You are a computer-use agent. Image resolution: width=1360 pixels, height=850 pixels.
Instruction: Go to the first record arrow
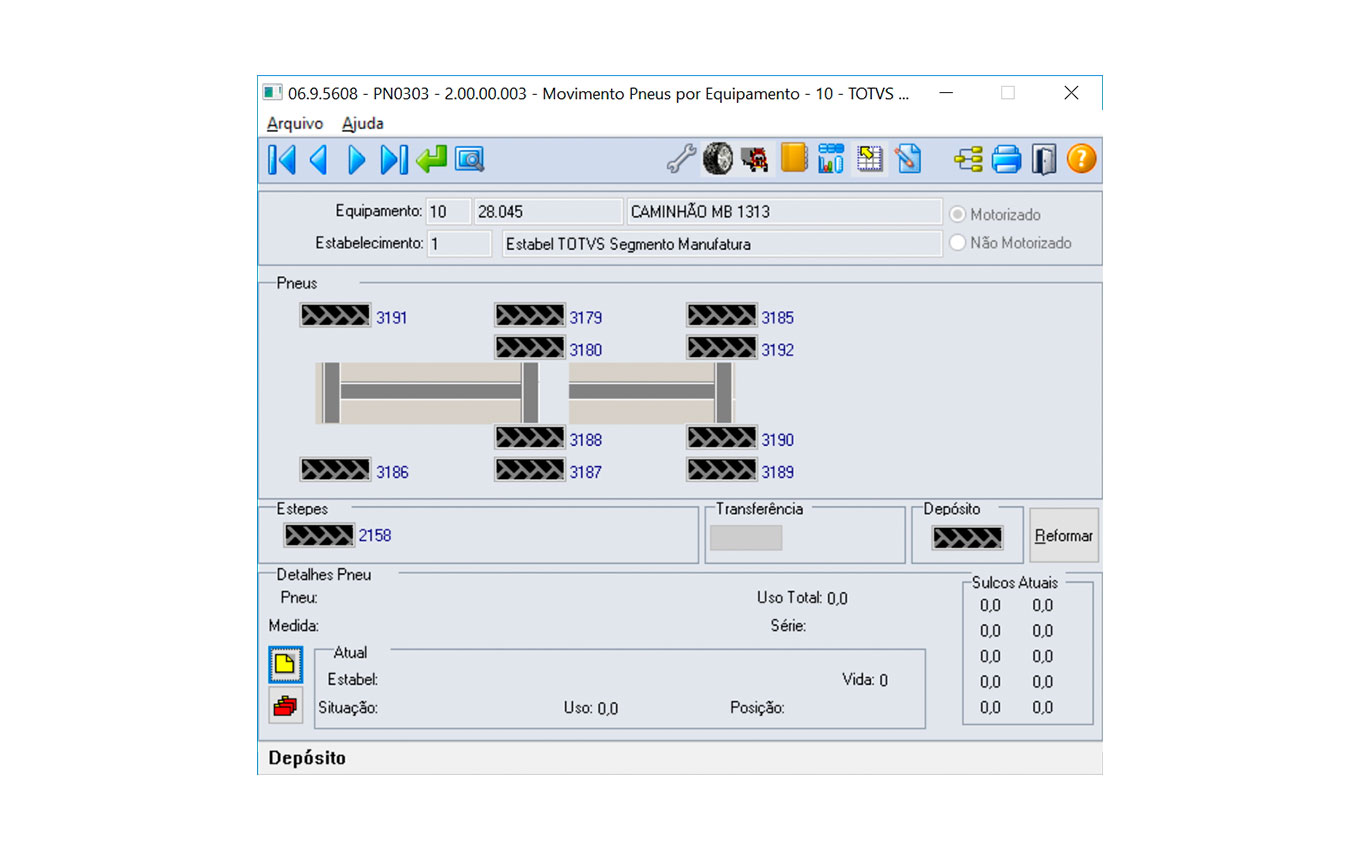pyautogui.click(x=282, y=159)
